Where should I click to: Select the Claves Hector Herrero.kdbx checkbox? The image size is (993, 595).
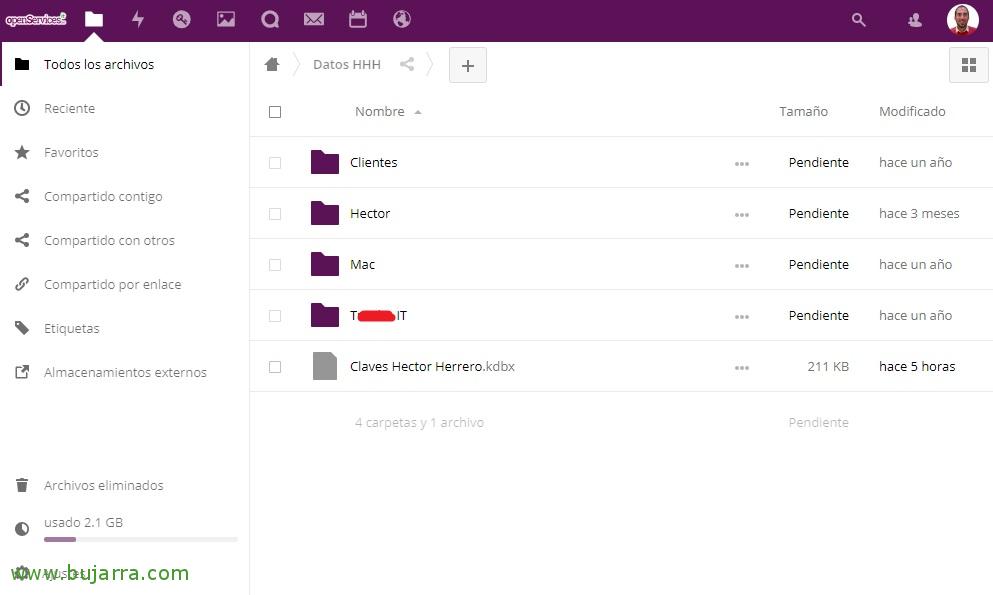tap(275, 367)
